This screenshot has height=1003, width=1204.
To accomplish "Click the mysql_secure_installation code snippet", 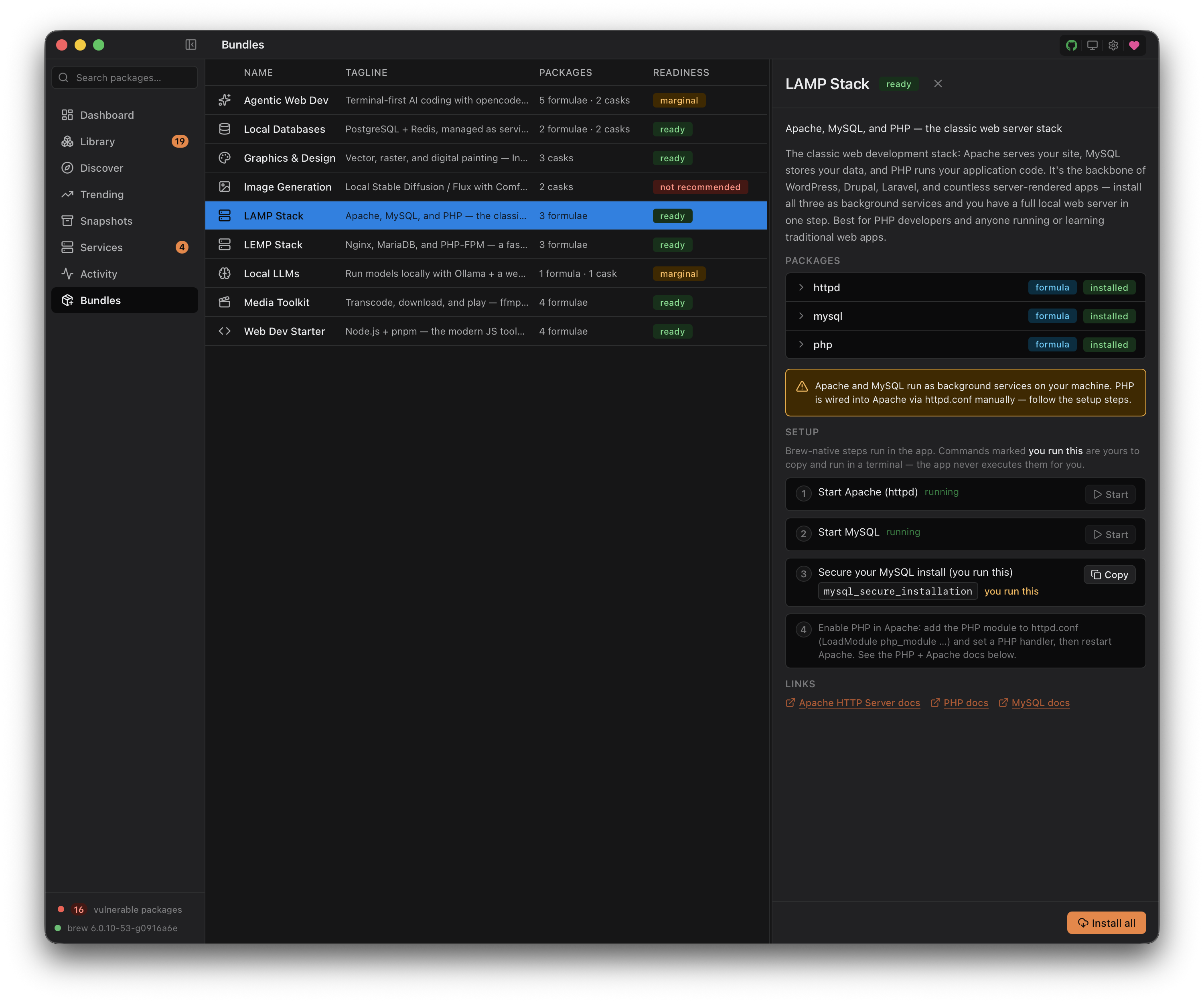I will click(898, 591).
